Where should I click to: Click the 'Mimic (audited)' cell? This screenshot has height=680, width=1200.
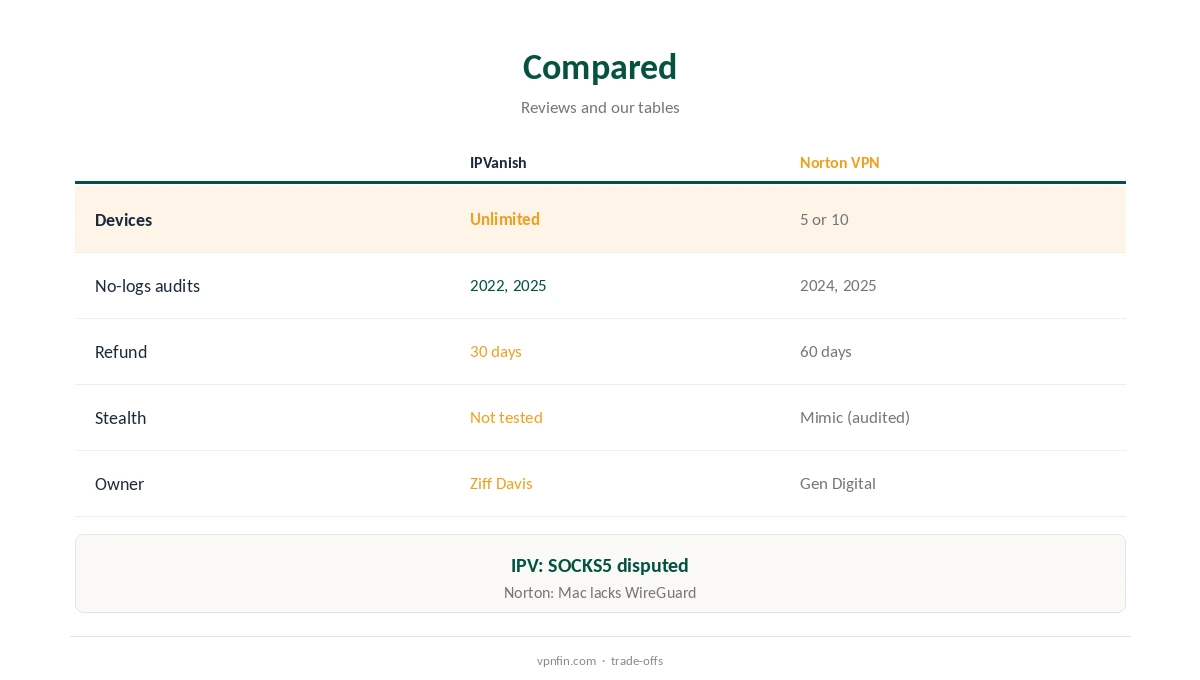(855, 417)
